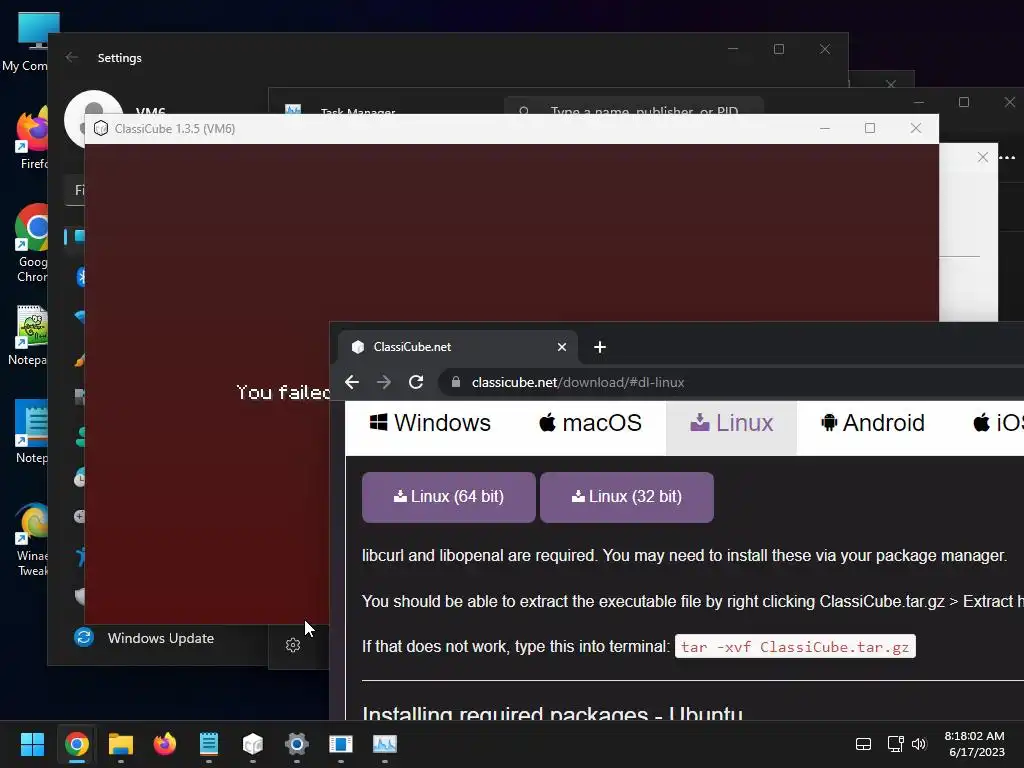
Task: Select the Linux download tab
Action: pyautogui.click(x=731, y=423)
